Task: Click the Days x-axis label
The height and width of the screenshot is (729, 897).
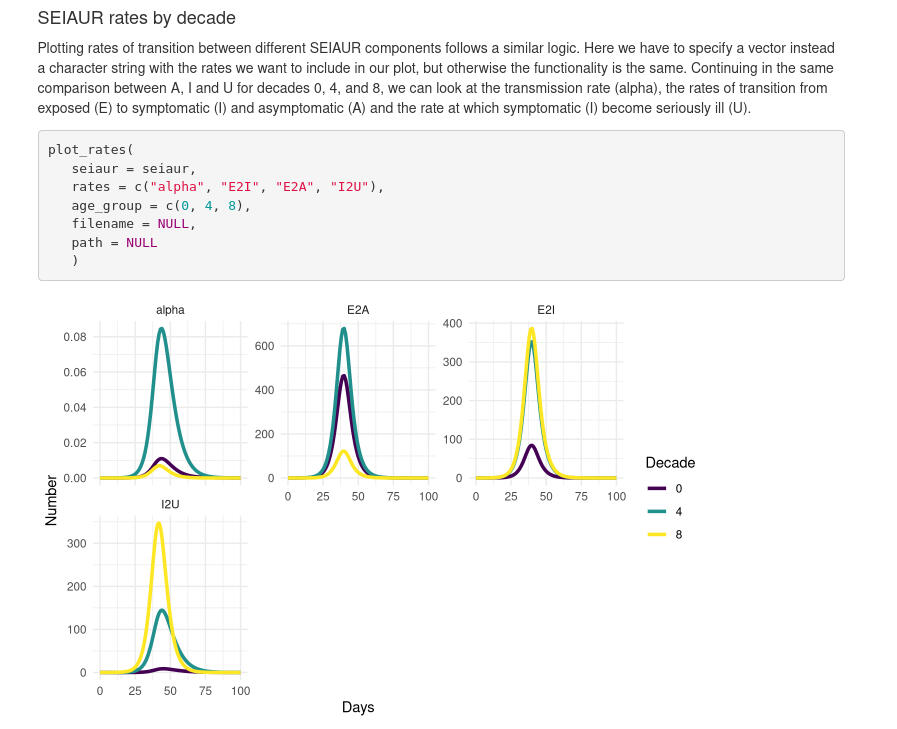Action: click(357, 707)
